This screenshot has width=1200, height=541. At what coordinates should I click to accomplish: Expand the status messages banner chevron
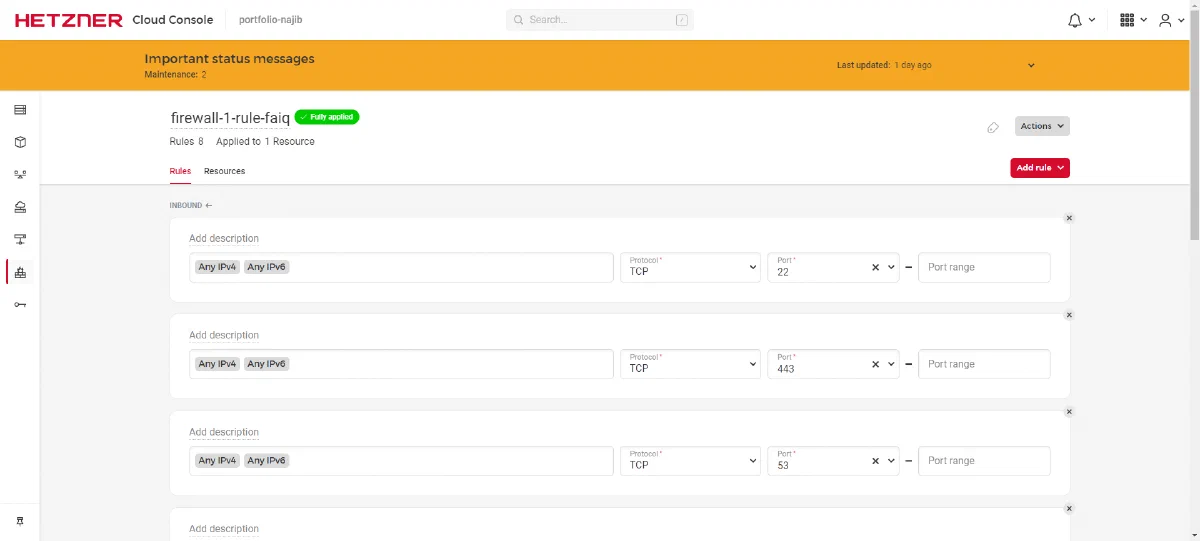pyautogui.click(x=1031, y=66)
